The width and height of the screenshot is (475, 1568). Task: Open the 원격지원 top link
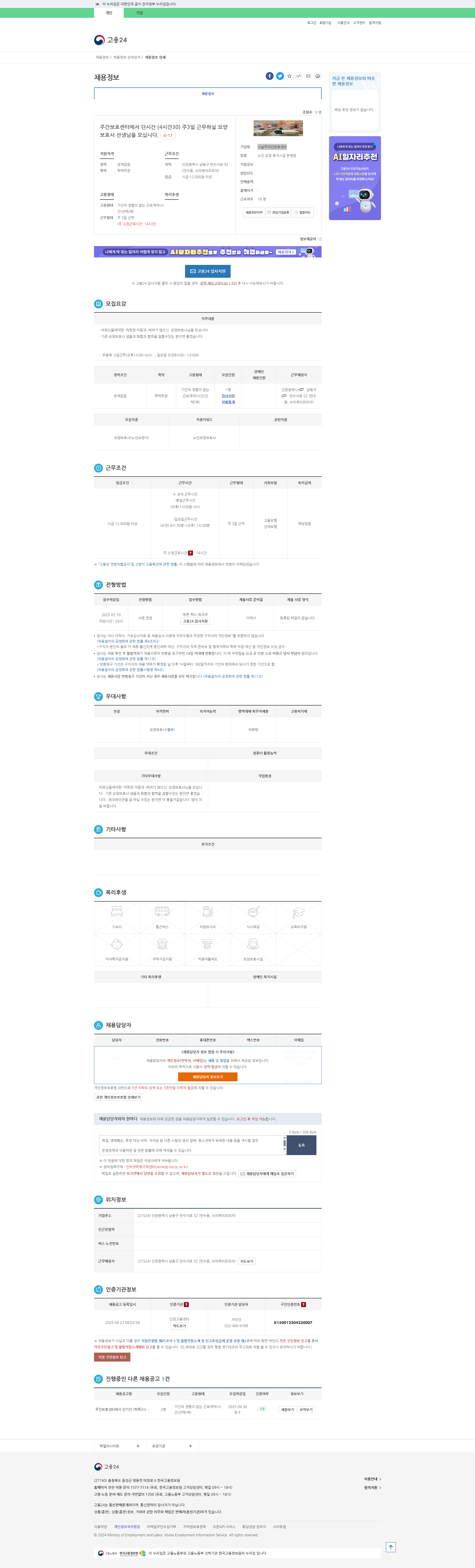pyautogui.click(x=375, y=23)
